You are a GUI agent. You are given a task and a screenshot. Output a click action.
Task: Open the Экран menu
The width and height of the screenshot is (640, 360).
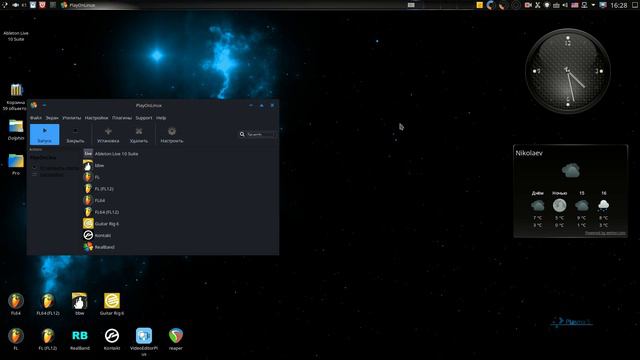click(52, 118)
